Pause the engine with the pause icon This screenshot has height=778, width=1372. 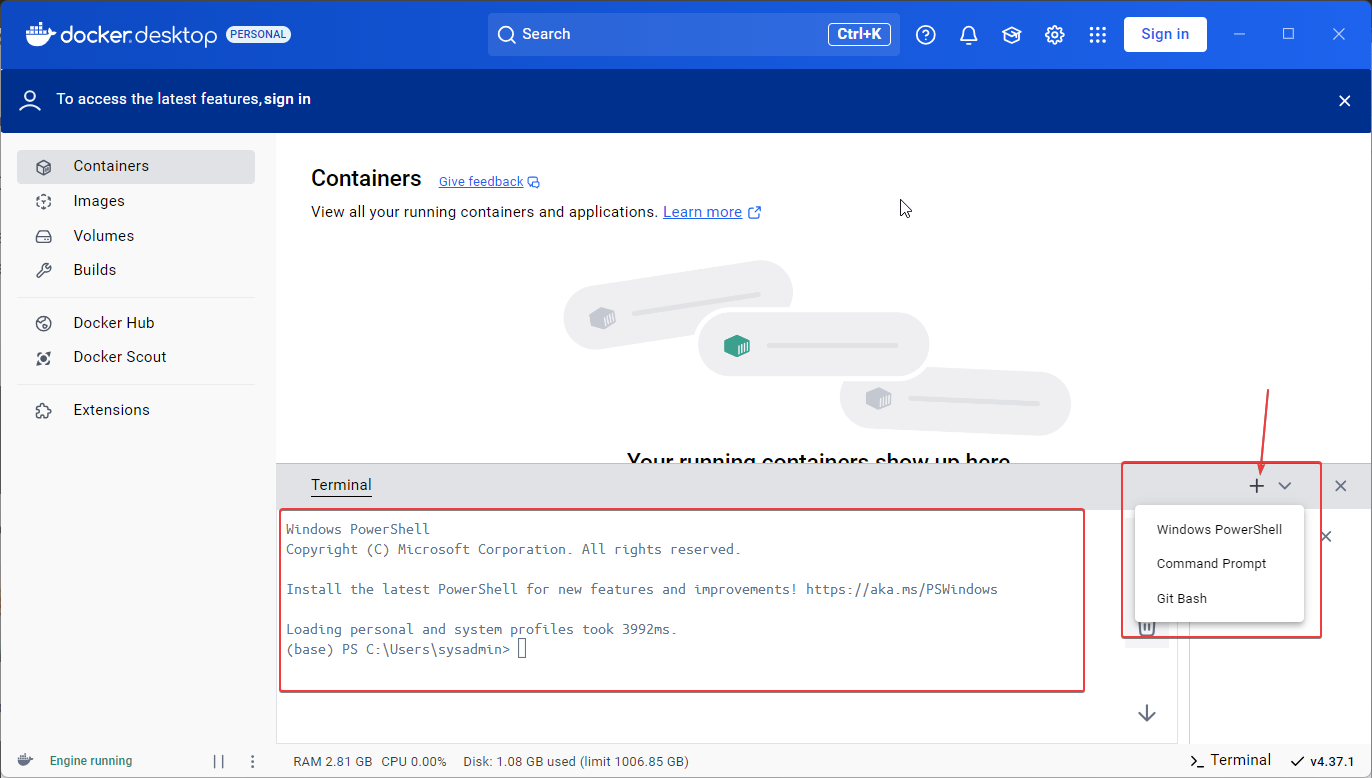218,761
